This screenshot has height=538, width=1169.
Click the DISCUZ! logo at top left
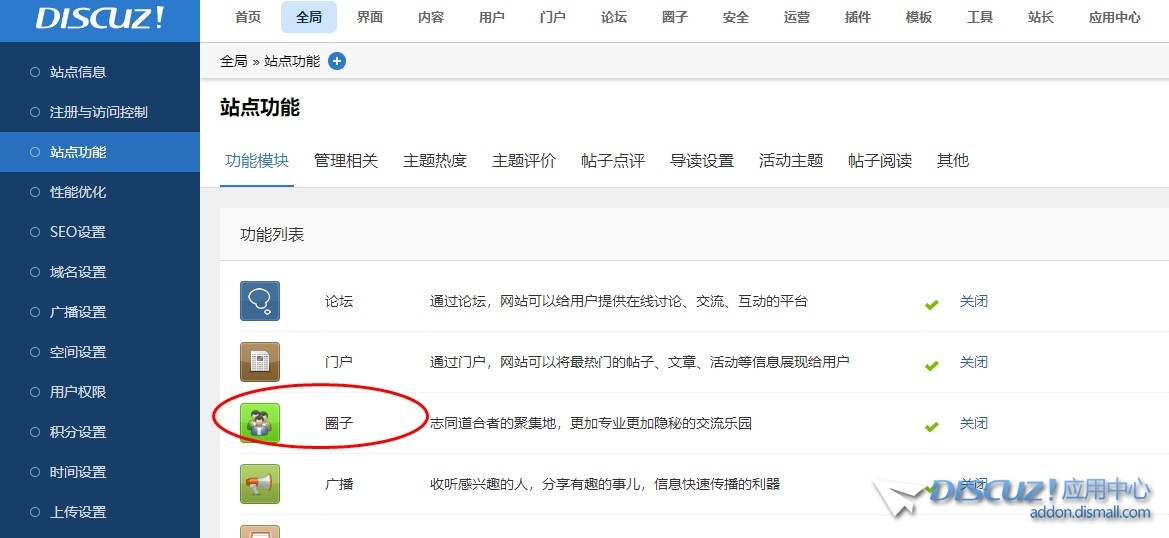tap(100, 19)
